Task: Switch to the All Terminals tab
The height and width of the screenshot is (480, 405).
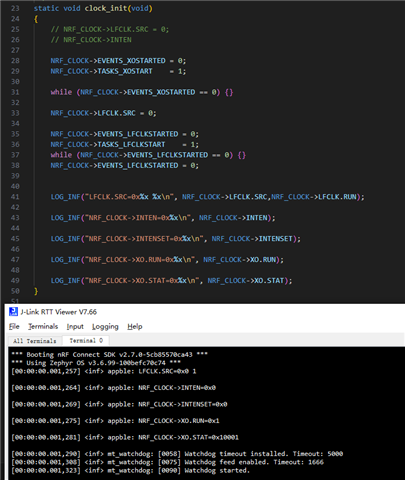Action: click(35, 341)
